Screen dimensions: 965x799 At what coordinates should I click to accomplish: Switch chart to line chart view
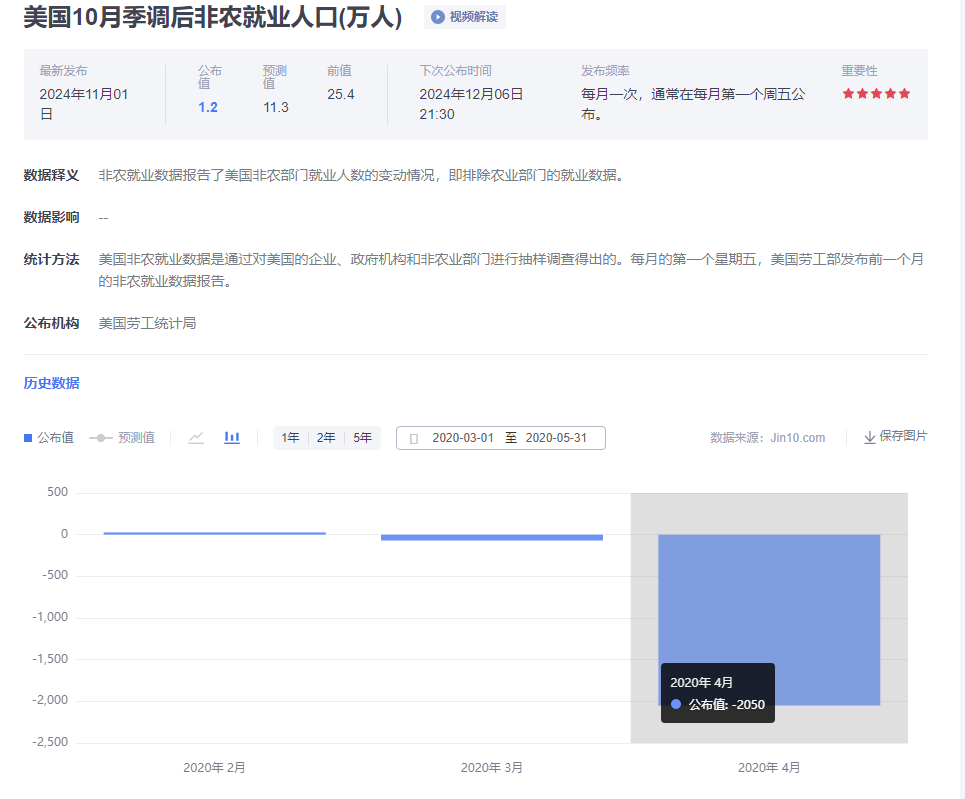196,437
